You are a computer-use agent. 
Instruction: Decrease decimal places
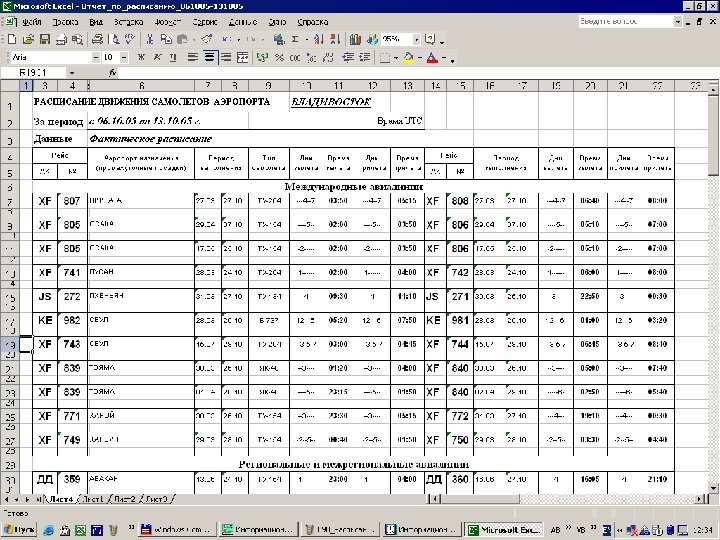click(x=328, y=57)
